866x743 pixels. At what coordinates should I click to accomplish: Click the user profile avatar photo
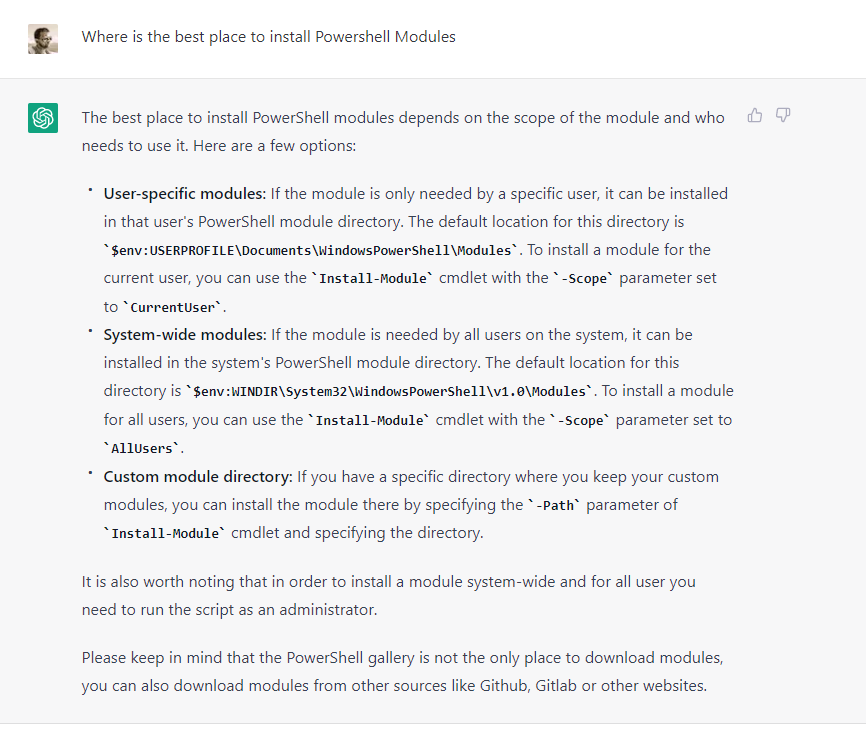click(43, 39)
